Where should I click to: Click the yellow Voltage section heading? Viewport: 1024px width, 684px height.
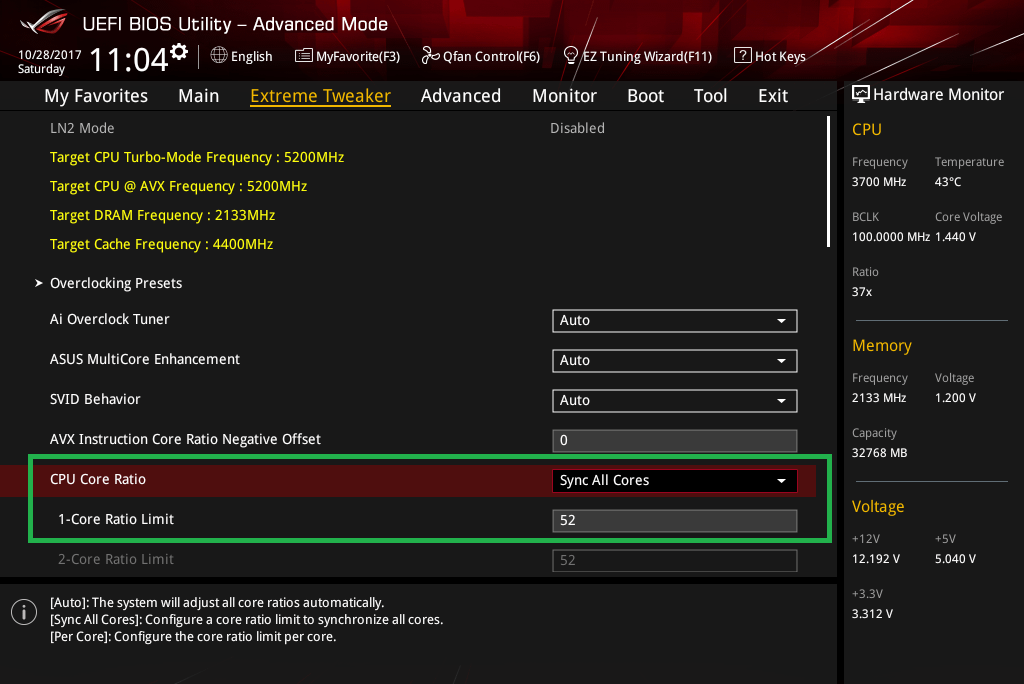(x=878, y=507)
